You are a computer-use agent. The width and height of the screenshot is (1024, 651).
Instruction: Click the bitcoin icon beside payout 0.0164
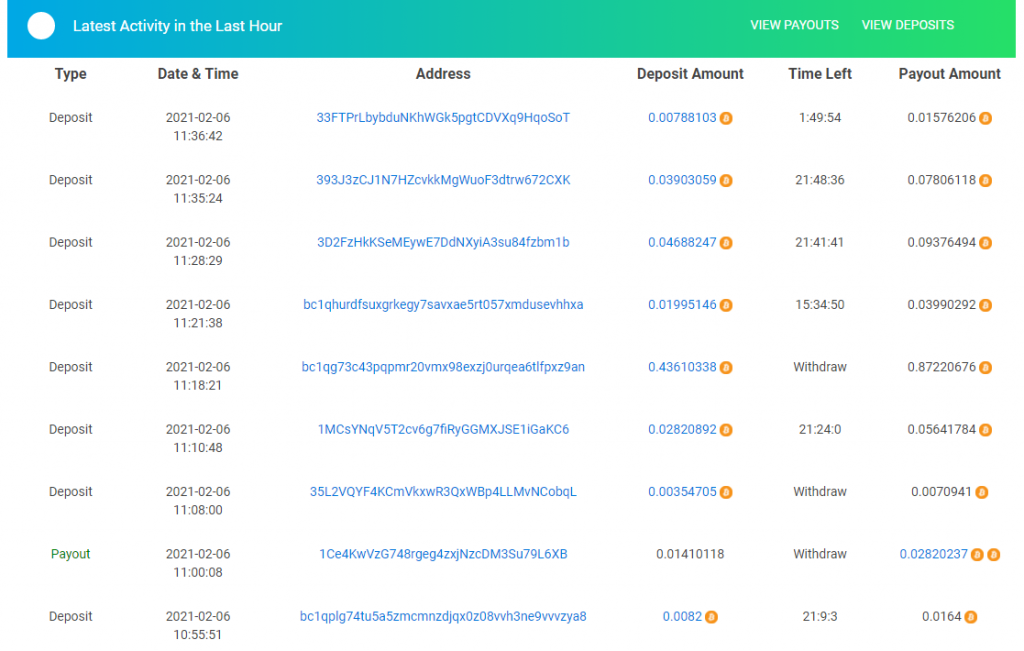971,617
